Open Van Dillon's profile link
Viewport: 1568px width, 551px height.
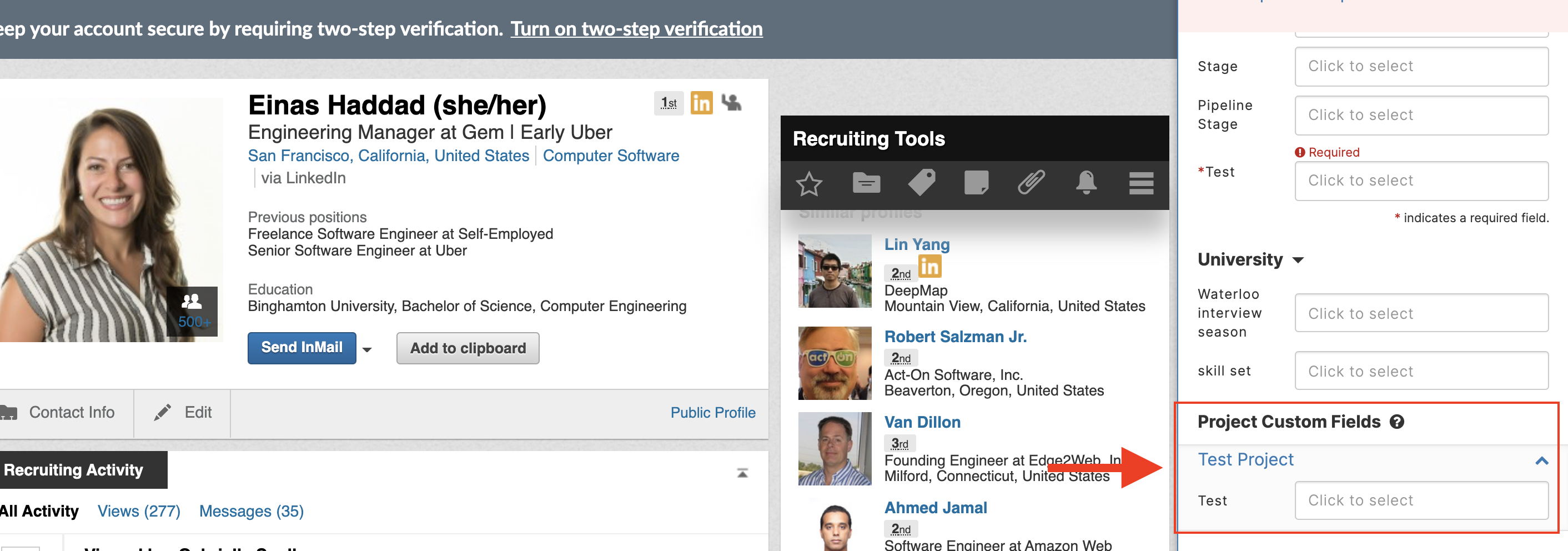tap(922, 422)
